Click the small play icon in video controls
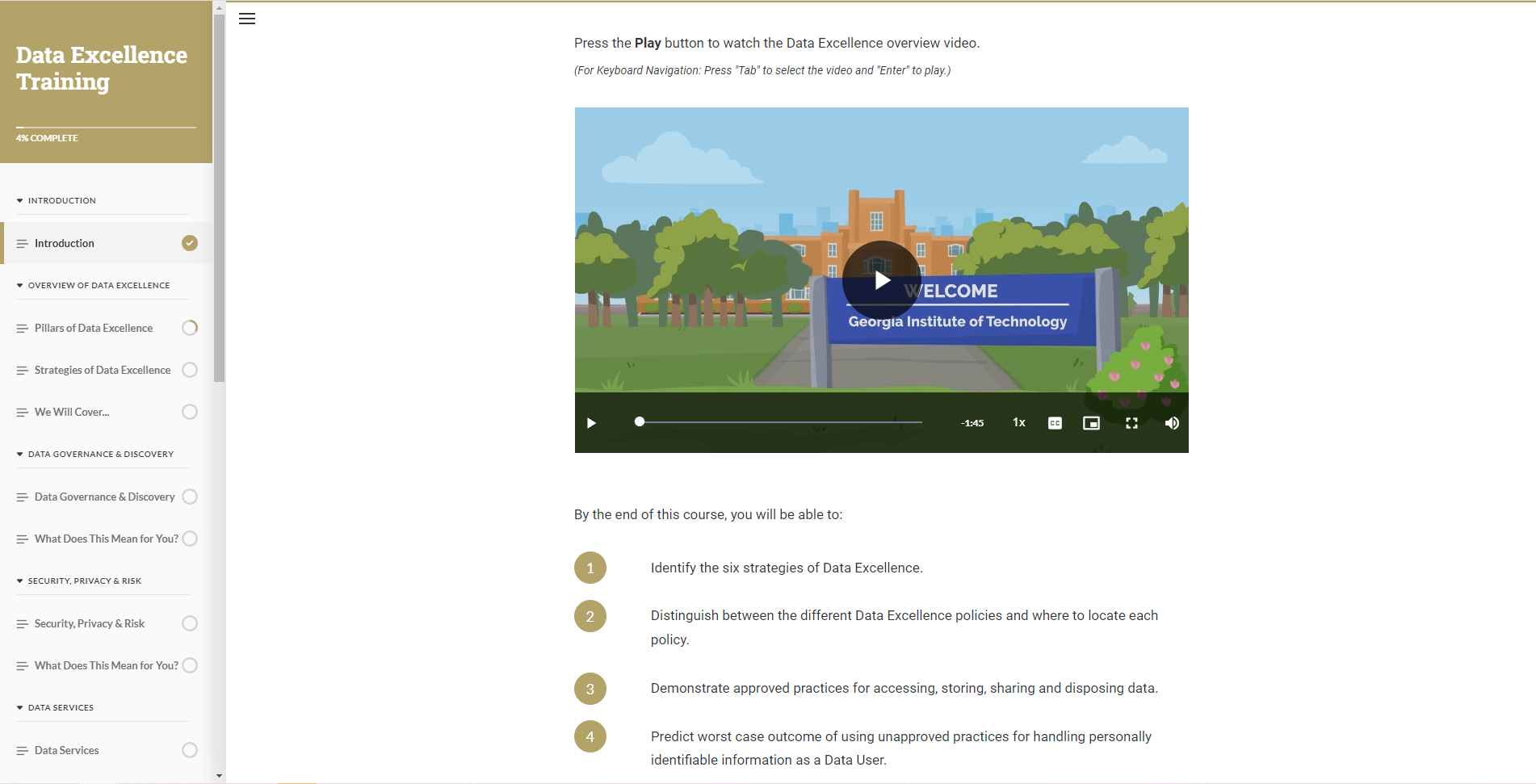Image resolution: width=1536 pixels, height=784 pixels. pos(591,423)
